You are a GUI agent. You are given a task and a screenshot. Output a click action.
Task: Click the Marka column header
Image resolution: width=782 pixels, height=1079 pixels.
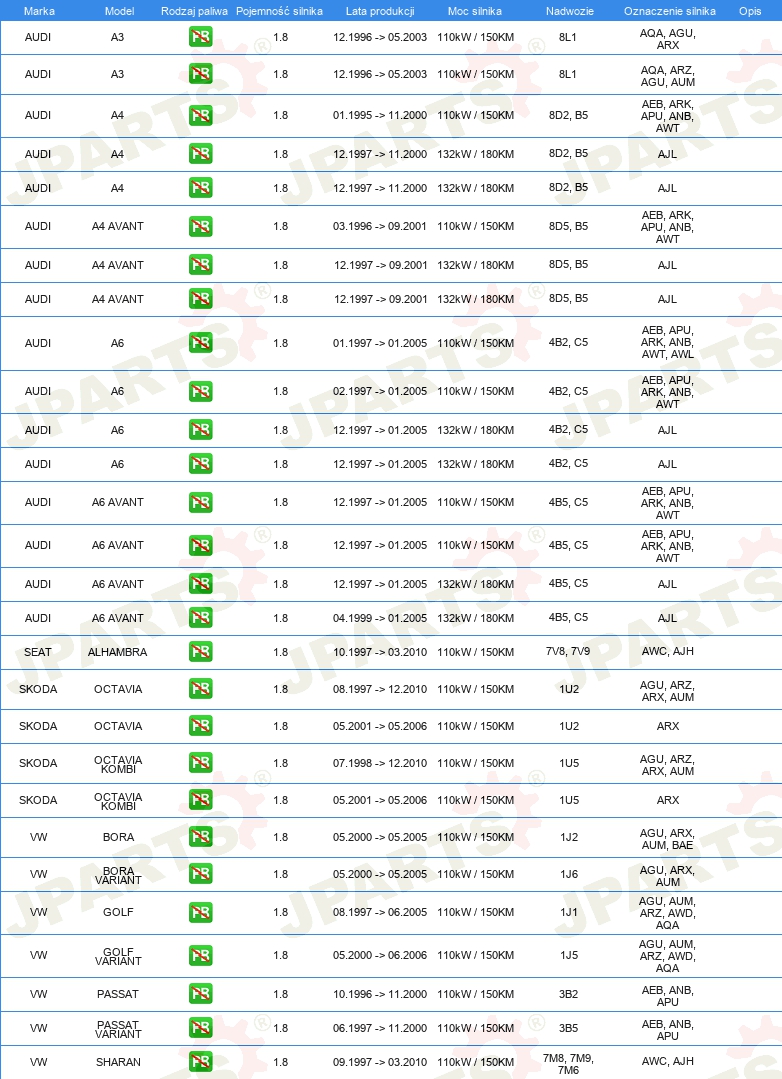click(39, 11)
